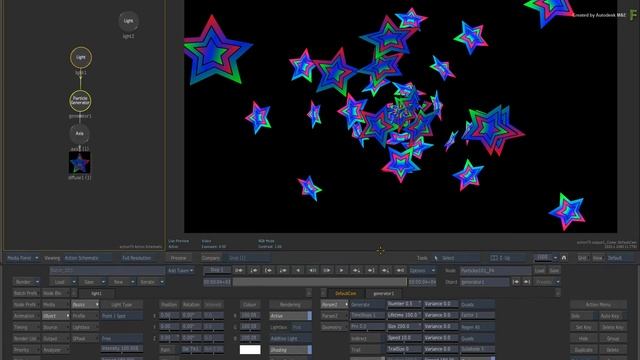Toggle the Generate button
Viewport: 640px width, 360px height.
coord(367,304)
